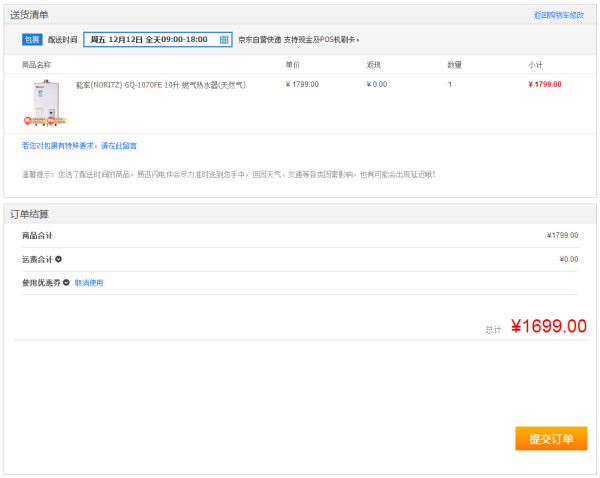Image resolution: width=600 pixels, height=478 pixels.
Task: Click 取消使用 coupon link
Action: pyautogui.click(x=89, y=283)
